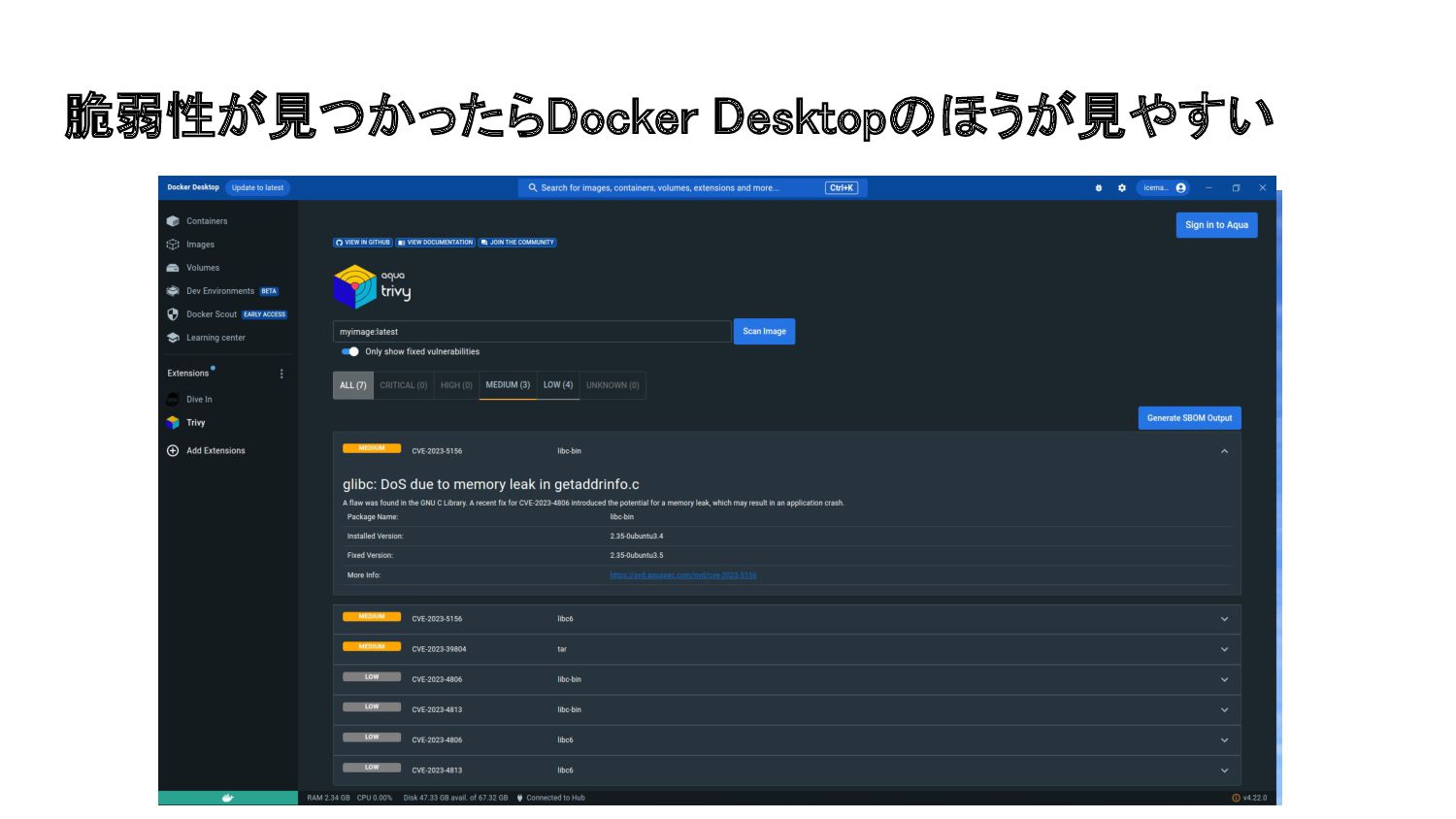Select the LOW (4) severity tab
Screen dimensions: 1456x819
[558, 385]
